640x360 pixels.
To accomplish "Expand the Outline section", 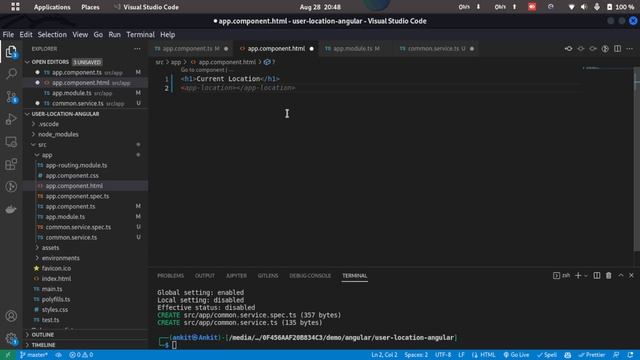I will point(42,334).
